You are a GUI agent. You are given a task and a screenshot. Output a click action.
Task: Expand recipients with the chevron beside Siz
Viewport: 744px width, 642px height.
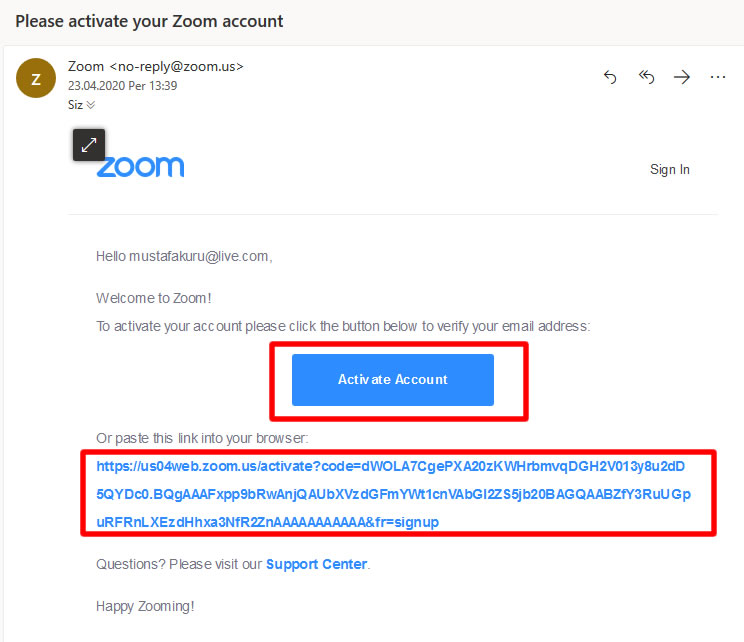tap(91, 105)
